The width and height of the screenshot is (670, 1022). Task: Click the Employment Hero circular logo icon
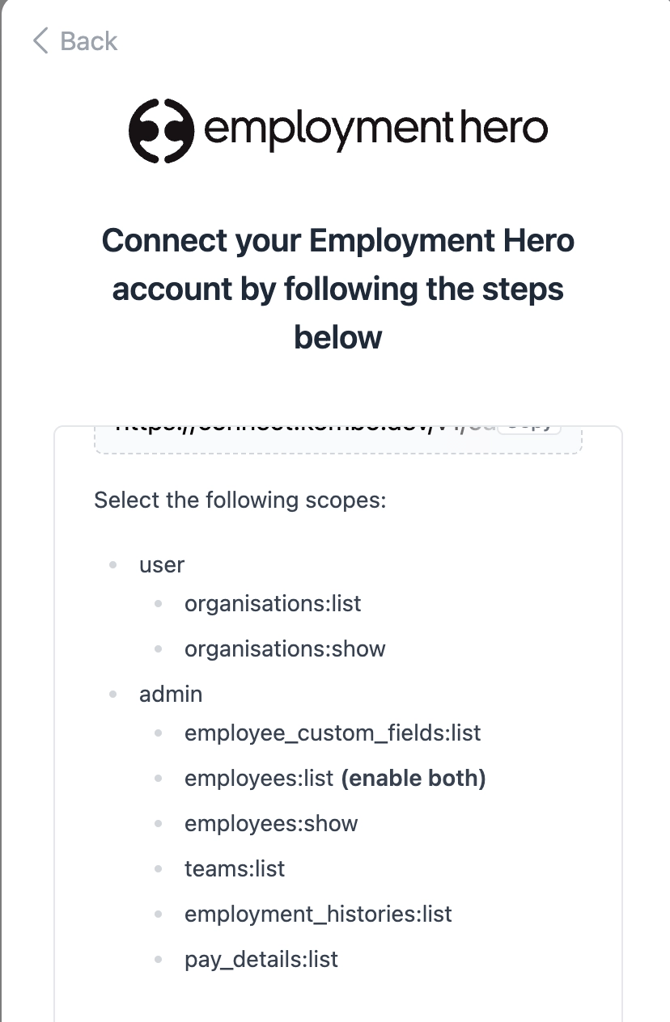161,130
